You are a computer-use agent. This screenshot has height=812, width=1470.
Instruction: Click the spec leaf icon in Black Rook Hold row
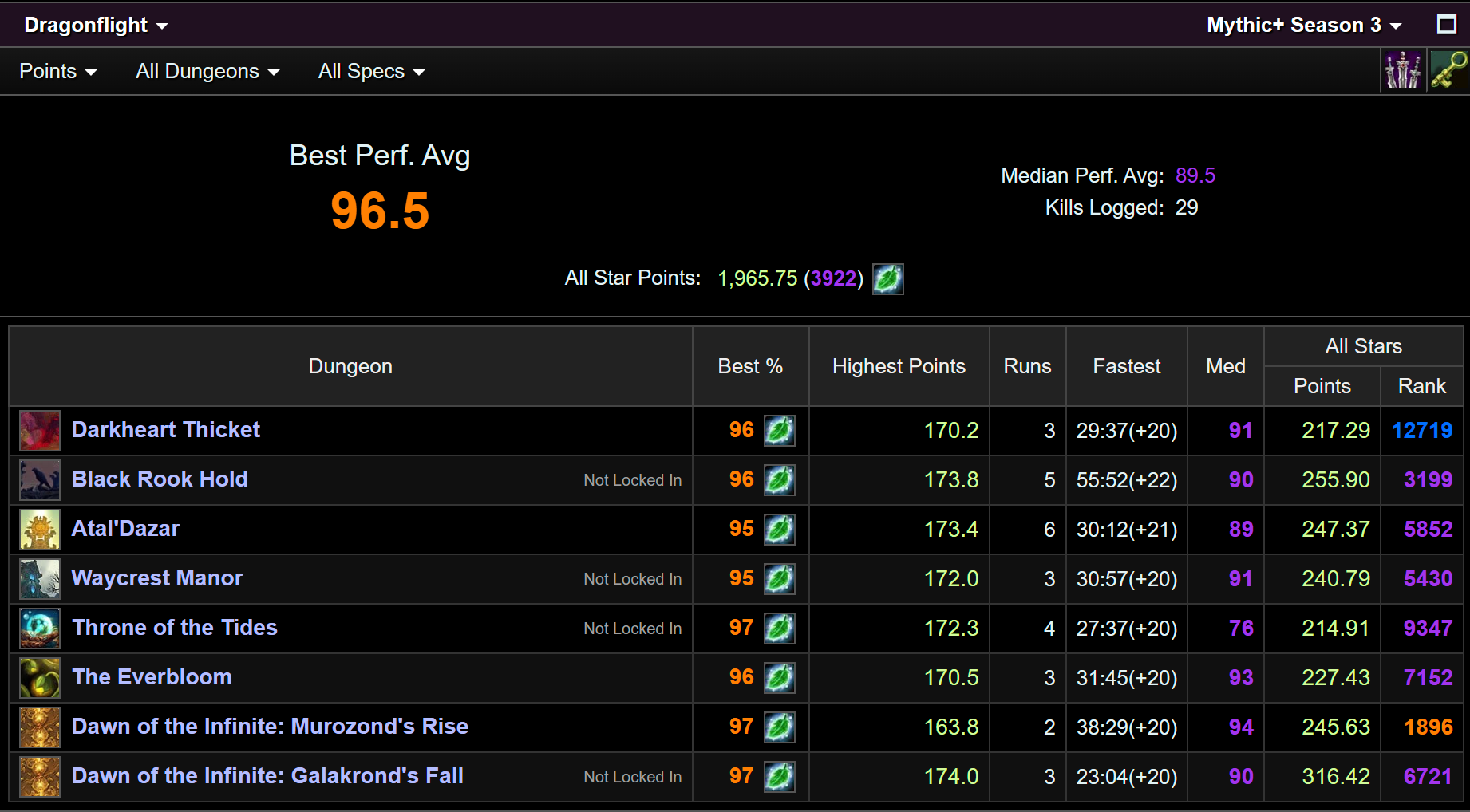(x=780, y=480)
